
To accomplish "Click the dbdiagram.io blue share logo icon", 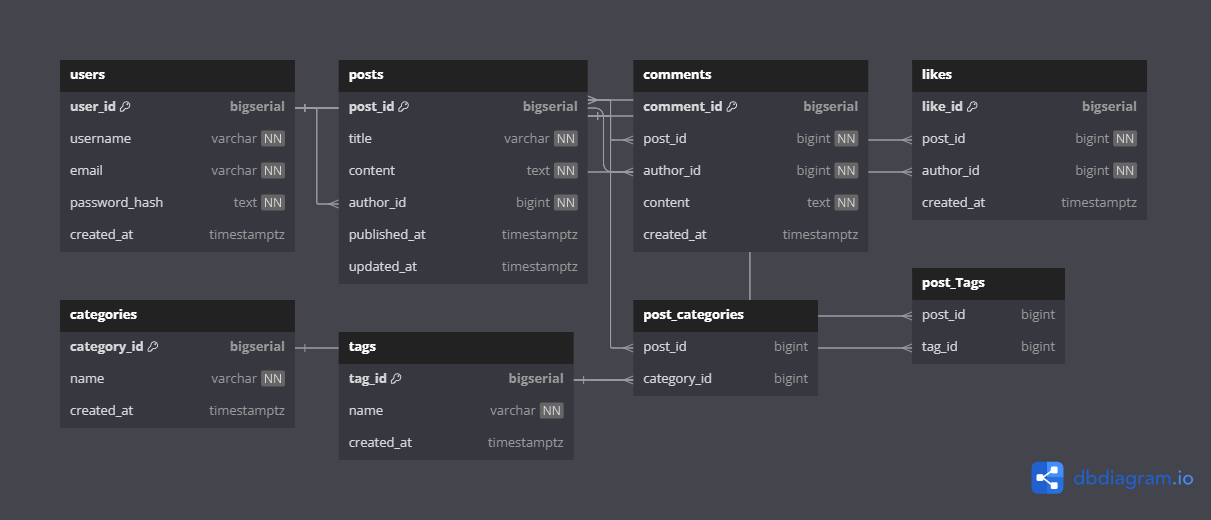I will [x=1047, y=478].
